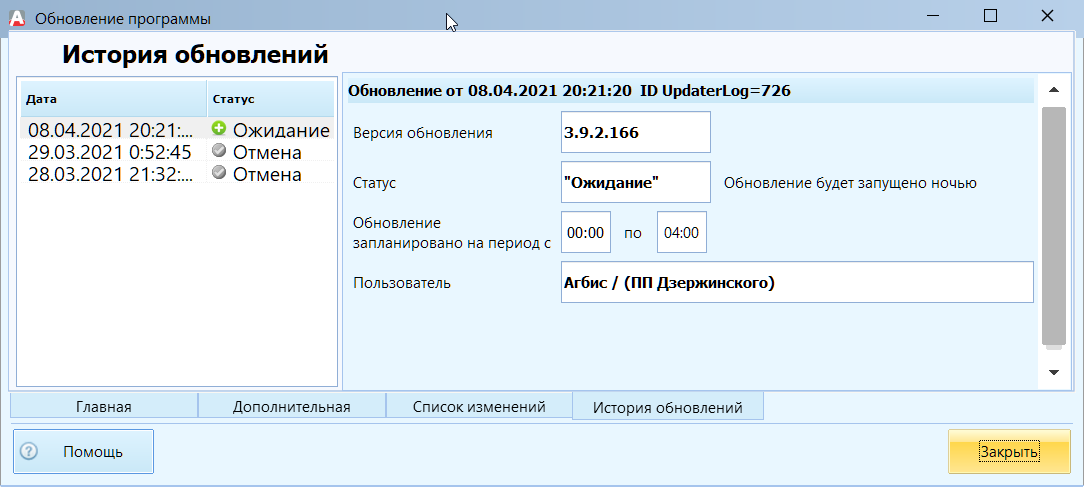Click the start time field 00:00
The image size is (1084, 487).
point(586,232)
